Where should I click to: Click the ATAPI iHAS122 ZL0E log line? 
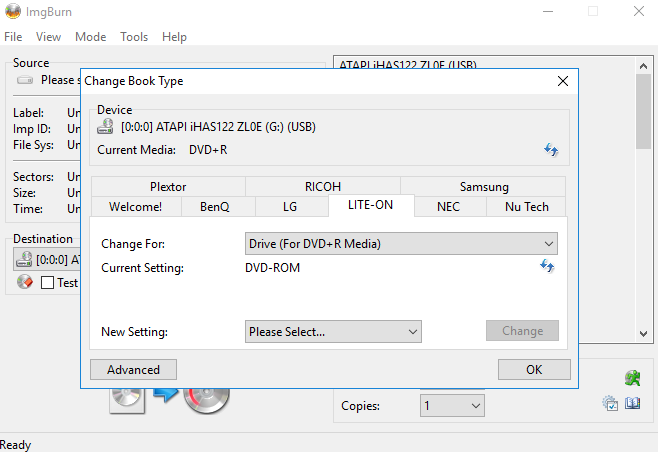(408, 65)
